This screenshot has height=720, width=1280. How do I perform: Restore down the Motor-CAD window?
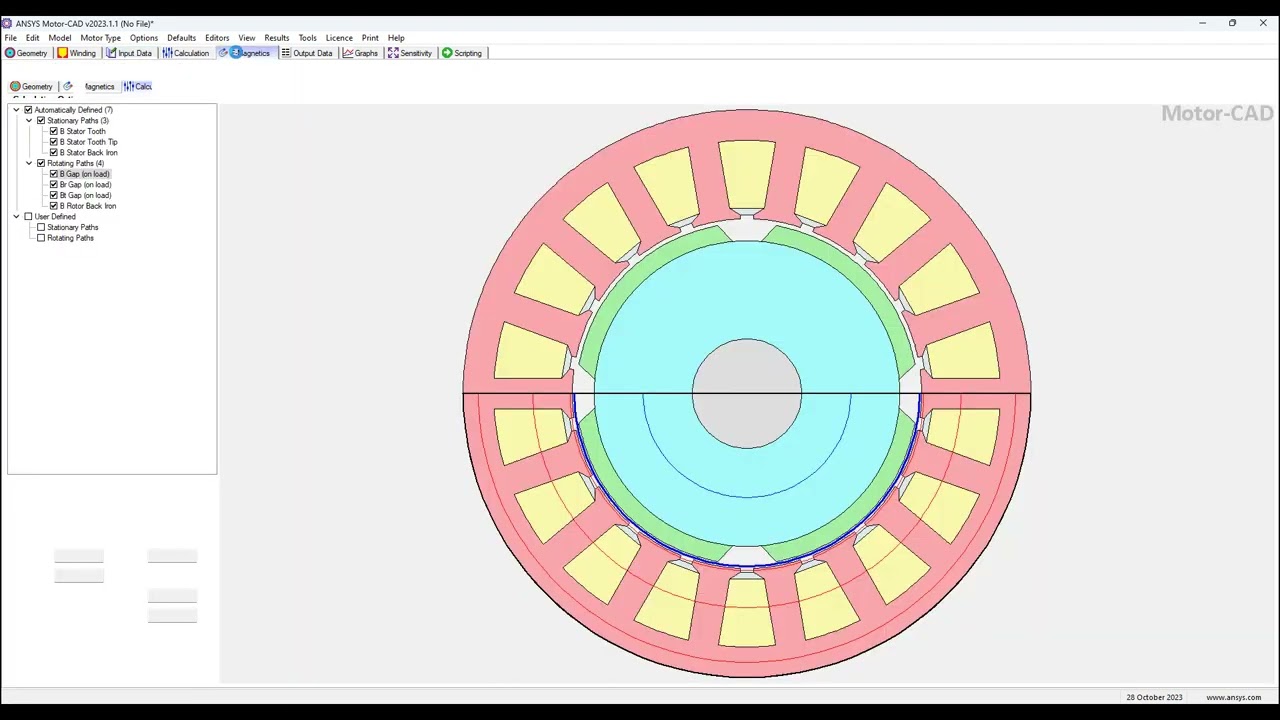point(1232,23)
